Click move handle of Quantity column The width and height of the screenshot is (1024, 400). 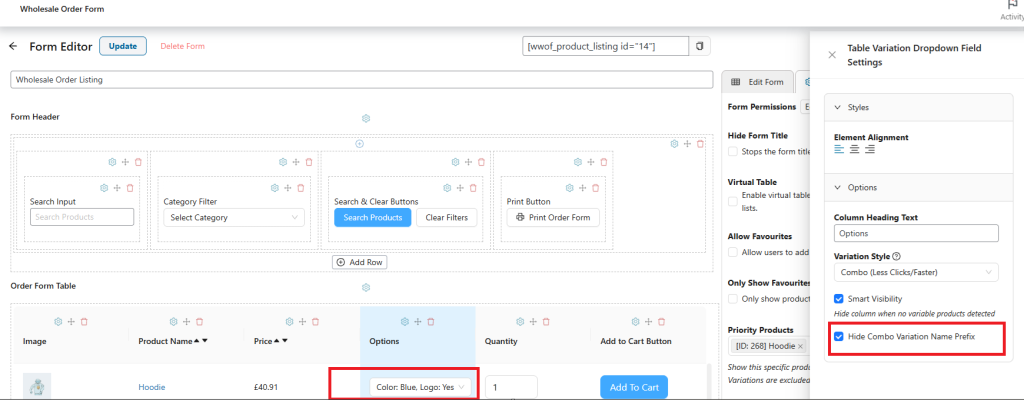pos(533,322)
